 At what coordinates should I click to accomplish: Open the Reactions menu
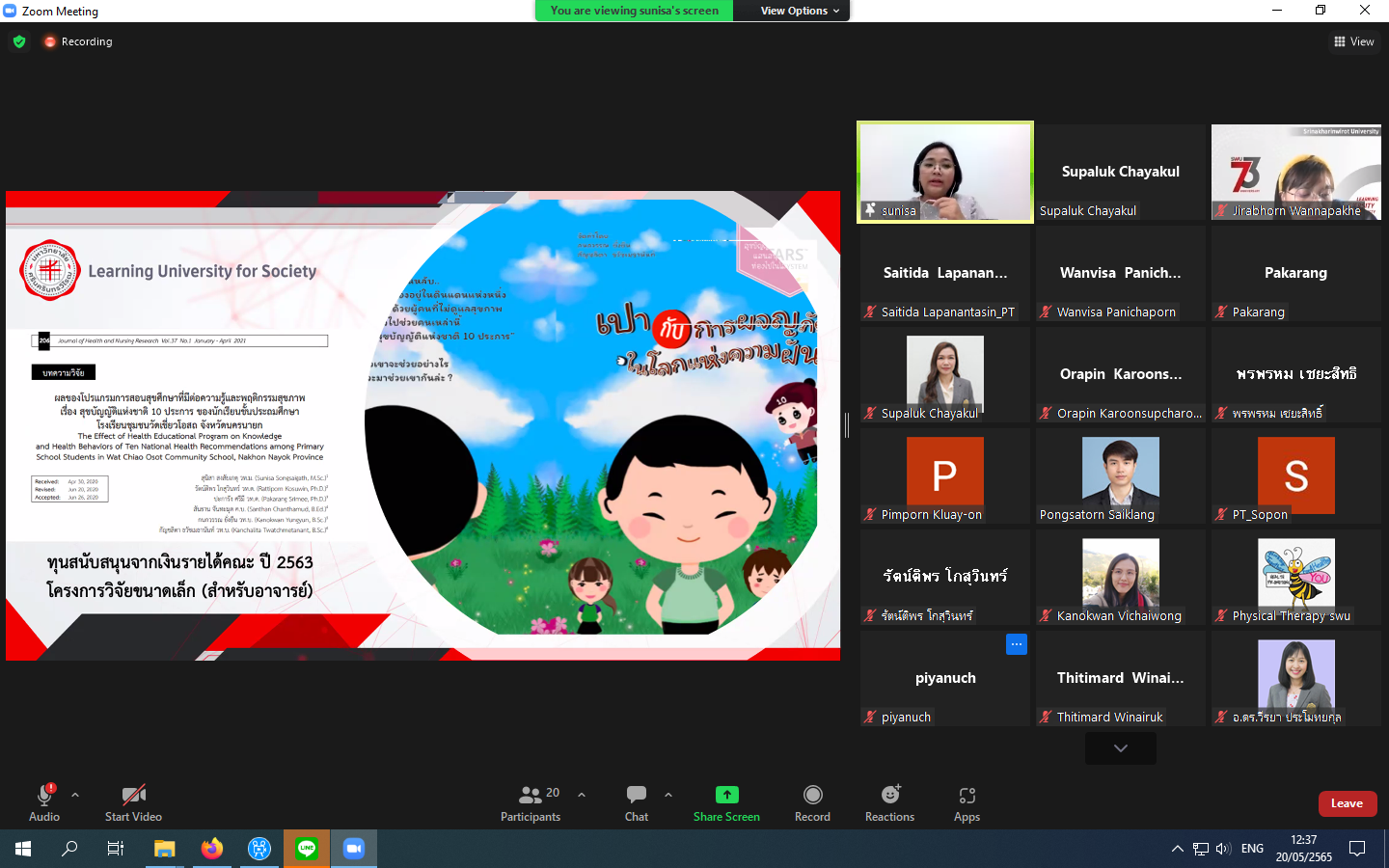pyautogui.click(x=889, y=802)
